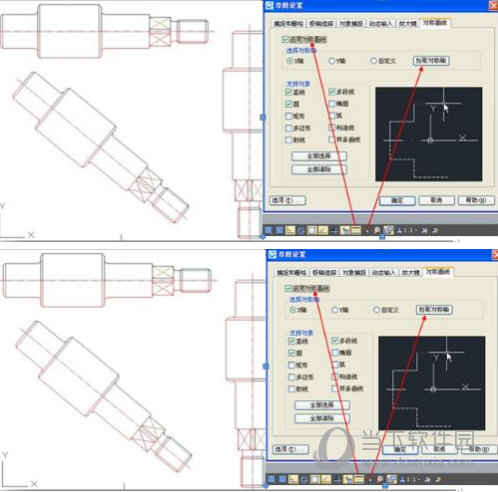This screenshot has width=498, height=492.
Task: Click dark preview image in upper dialog
Action: pos(429,134)
